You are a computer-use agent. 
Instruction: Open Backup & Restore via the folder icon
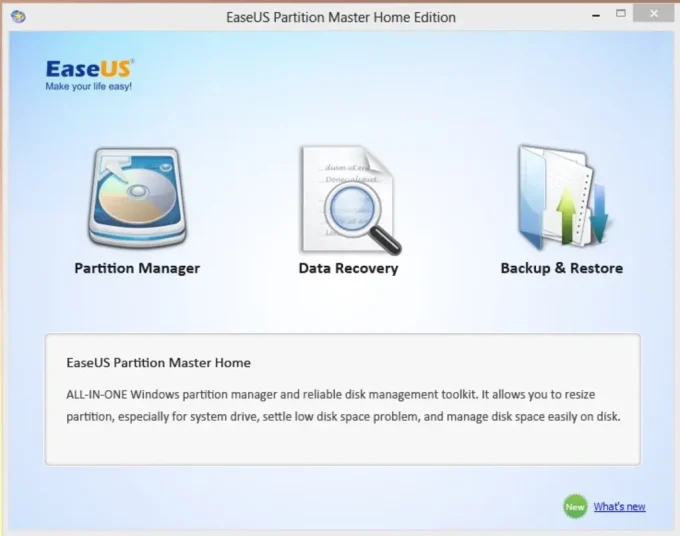click(x=560, y=198)
